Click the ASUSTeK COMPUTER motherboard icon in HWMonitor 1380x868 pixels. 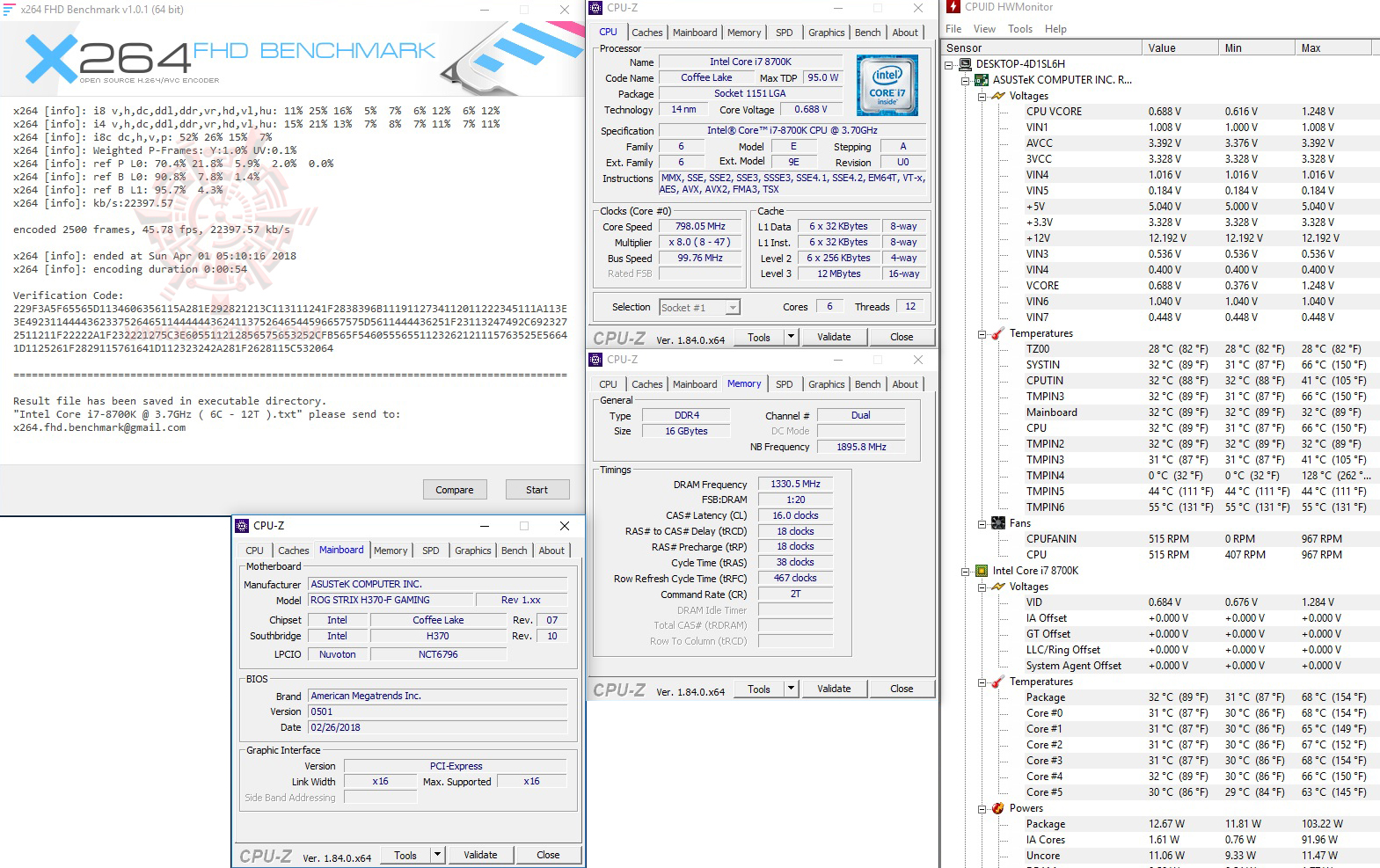pyautogui.click(x=982, y=80)
